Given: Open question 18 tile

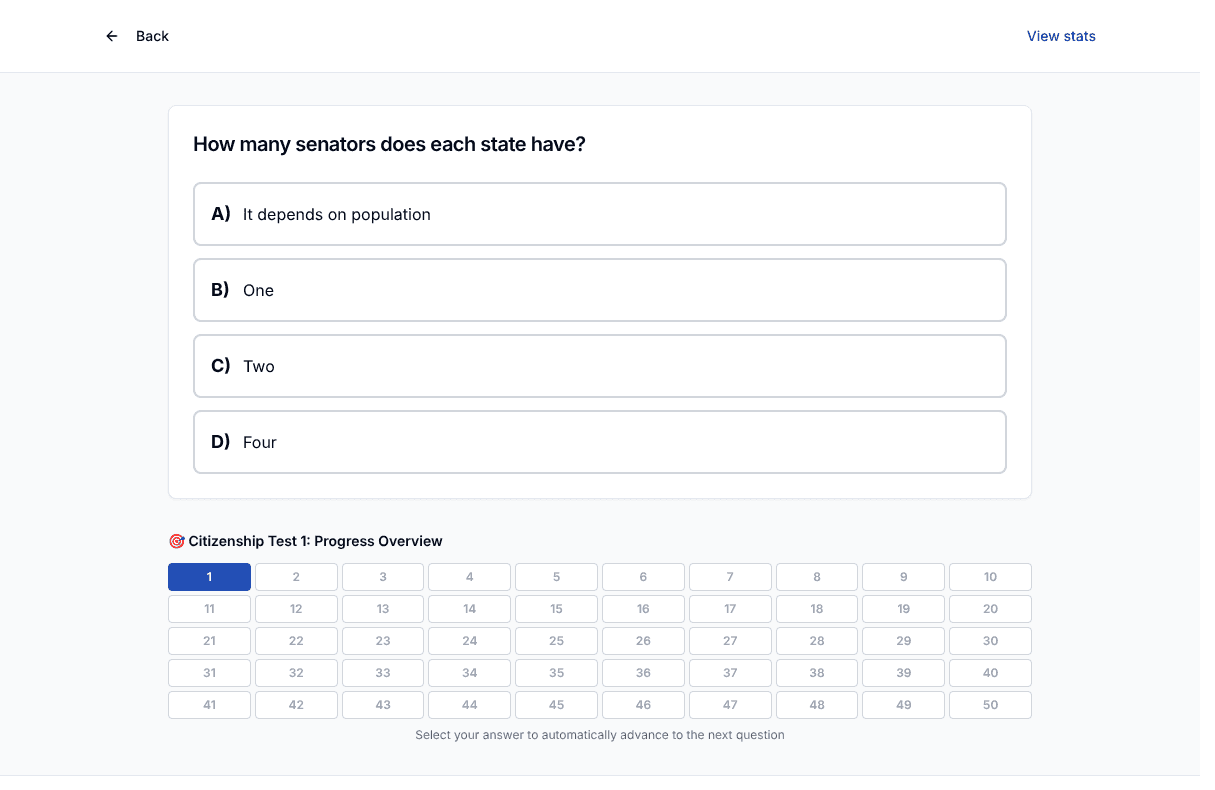Looking at the screenshot, I should pos(817,609).
